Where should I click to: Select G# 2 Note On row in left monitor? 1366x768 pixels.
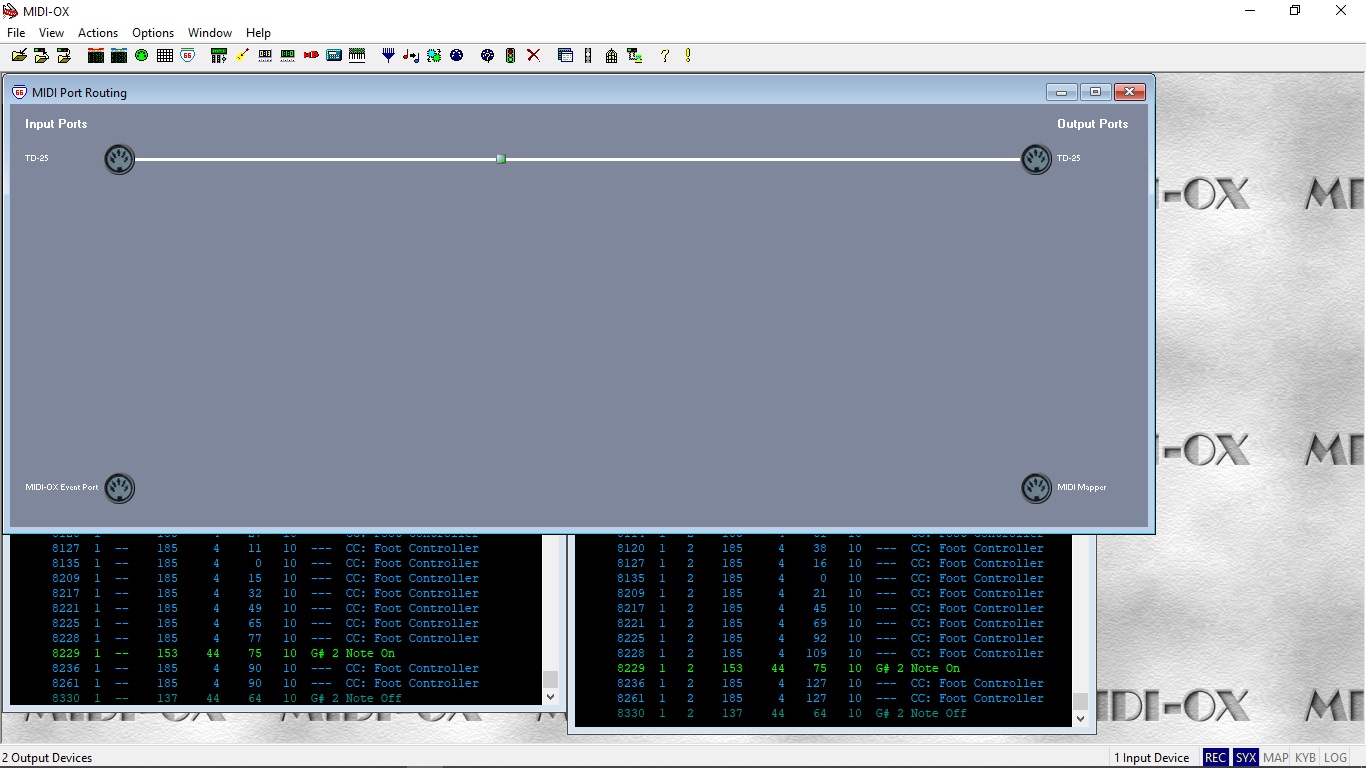tap(275, 654)
